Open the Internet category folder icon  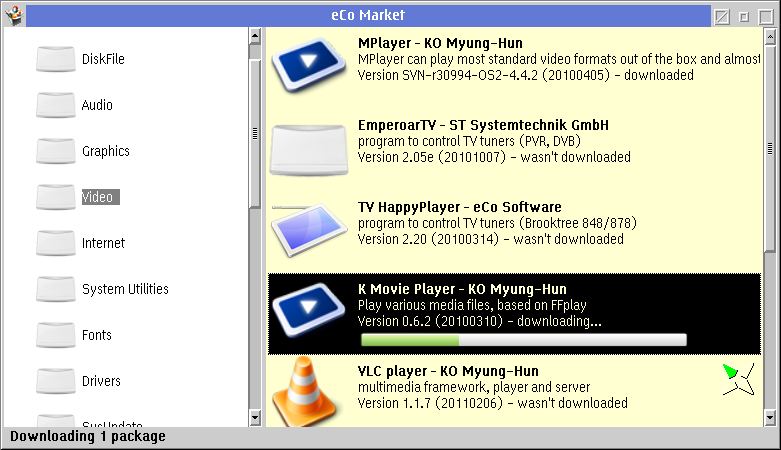tap(55, 243)
